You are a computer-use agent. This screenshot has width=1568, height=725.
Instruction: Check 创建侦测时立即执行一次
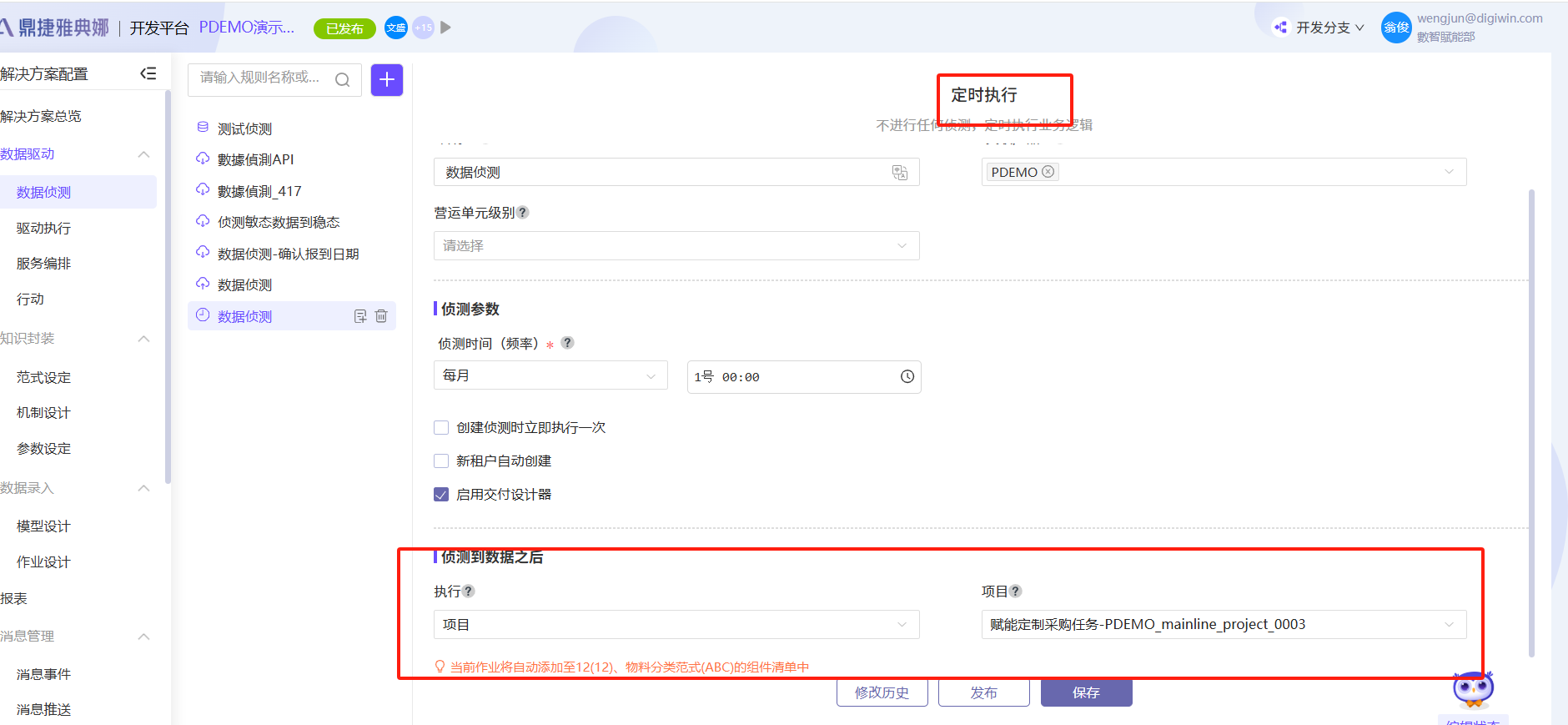(441, 428)
